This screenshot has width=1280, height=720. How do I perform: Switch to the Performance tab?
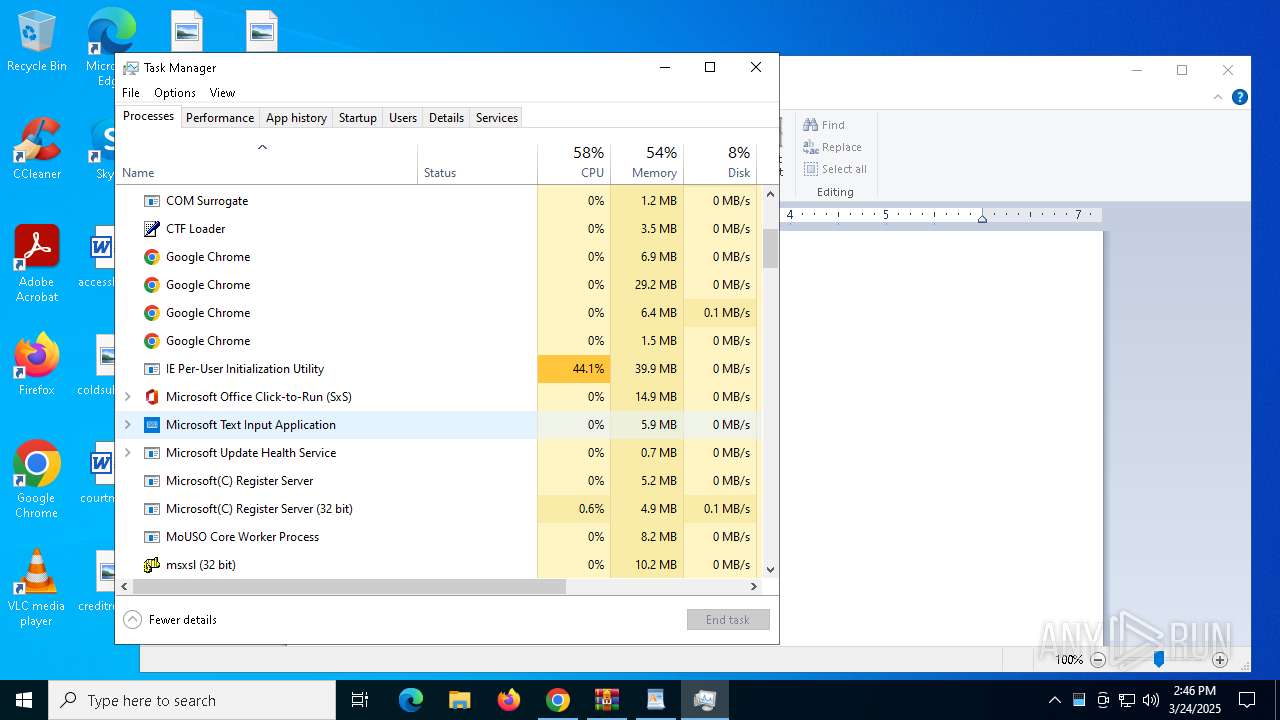(x=220, y=118)
